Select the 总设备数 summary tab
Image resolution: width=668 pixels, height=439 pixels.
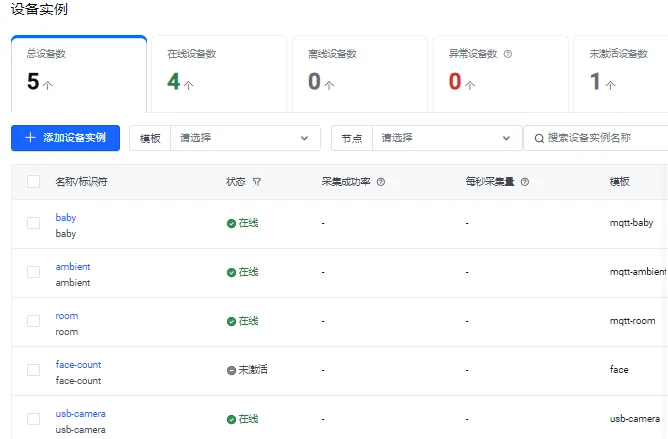pos(79,74)
